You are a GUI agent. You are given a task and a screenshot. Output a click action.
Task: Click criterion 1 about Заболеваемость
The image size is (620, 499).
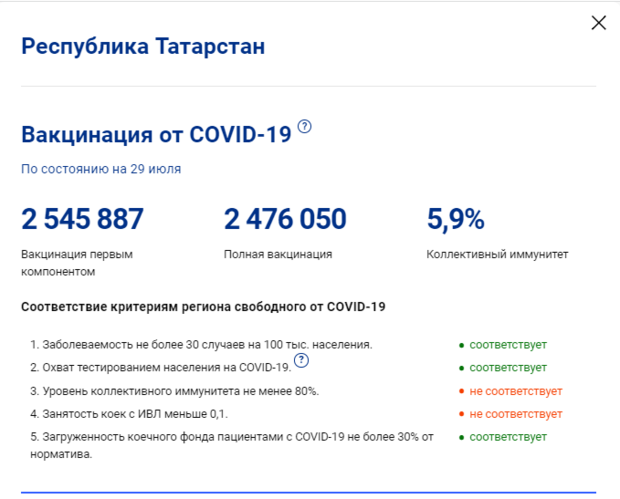201,345
